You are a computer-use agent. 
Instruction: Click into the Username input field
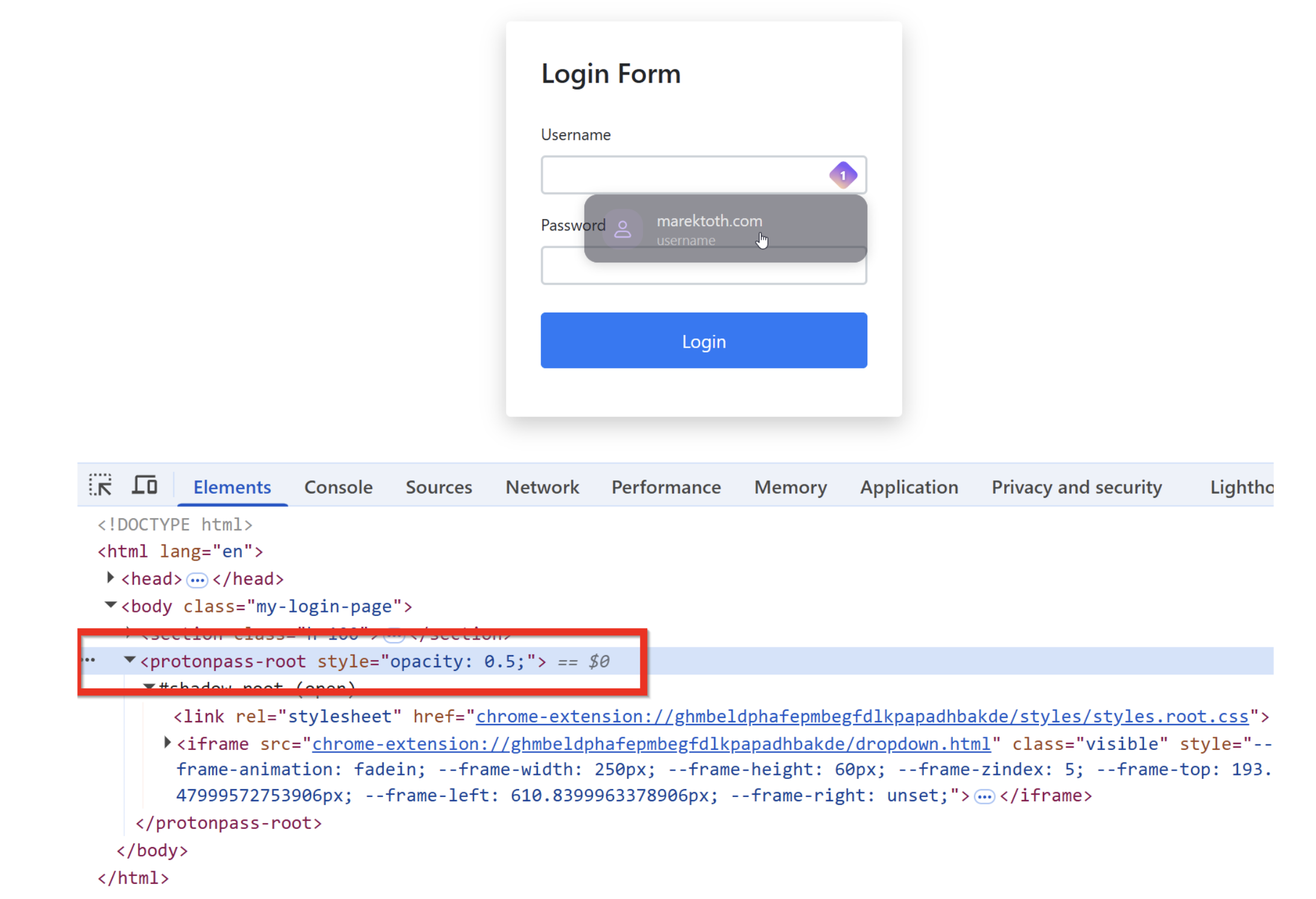point(682,176)
